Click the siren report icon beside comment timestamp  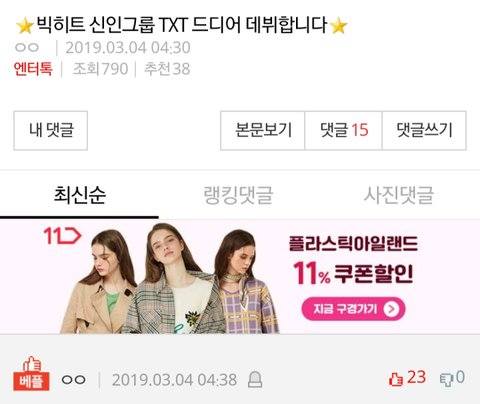255,380
